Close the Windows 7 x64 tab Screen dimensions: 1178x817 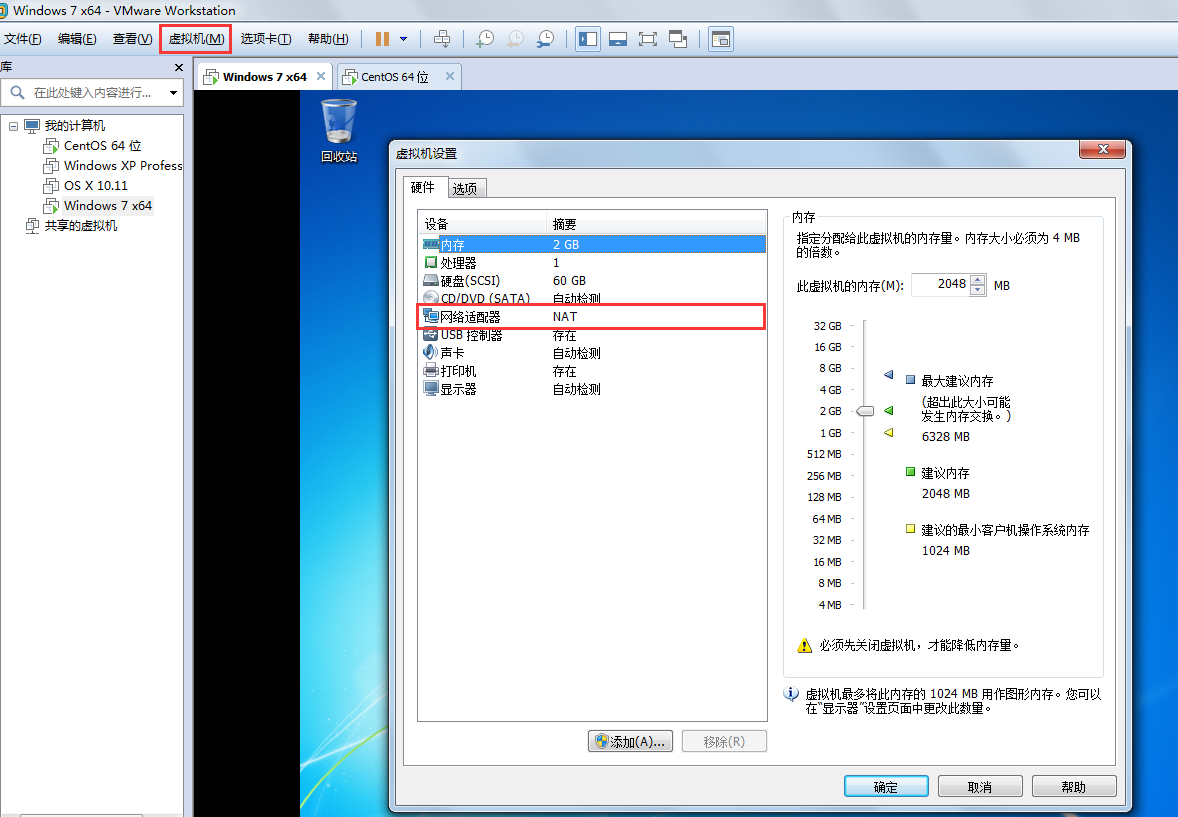click(x=321, y=76)
